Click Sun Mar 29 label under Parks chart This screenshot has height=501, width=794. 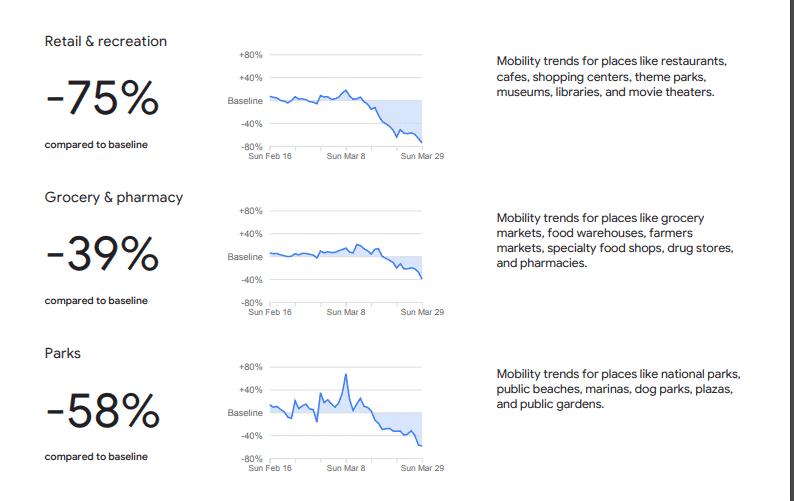[422, 468]
